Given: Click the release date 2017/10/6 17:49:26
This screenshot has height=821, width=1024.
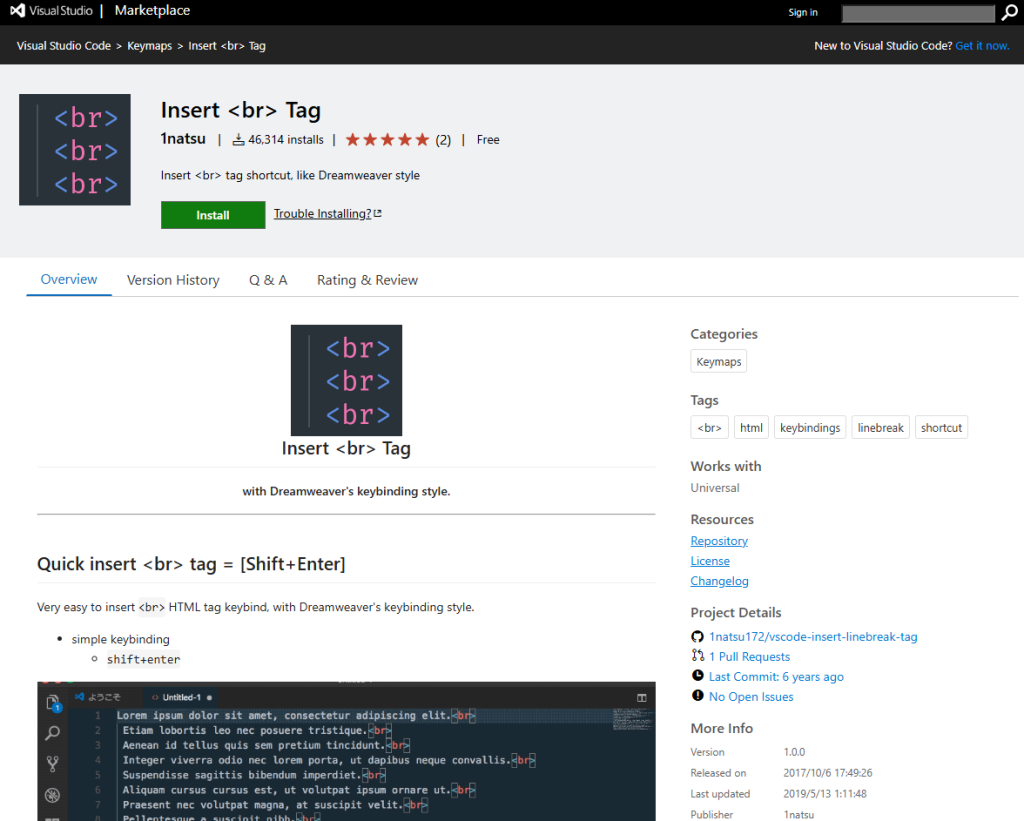Looking at the screenshot, I should tap(828, 773).
